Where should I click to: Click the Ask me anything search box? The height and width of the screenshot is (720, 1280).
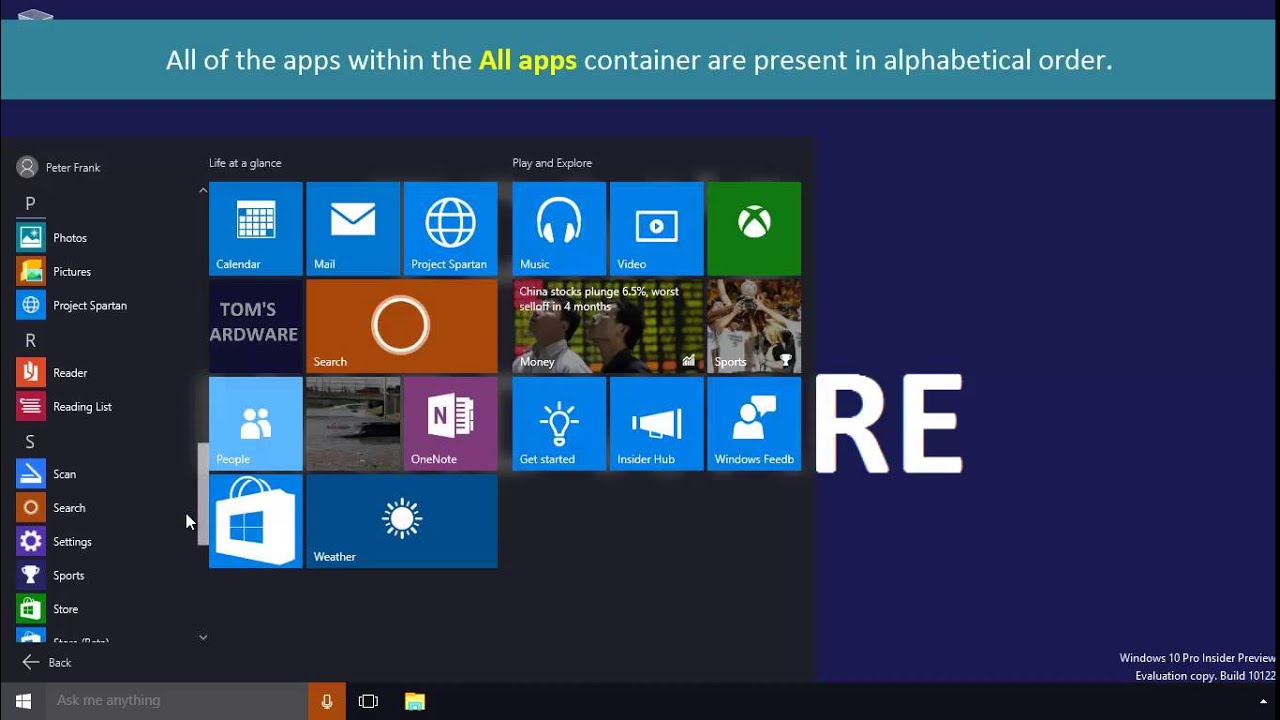tap(176, 701)
